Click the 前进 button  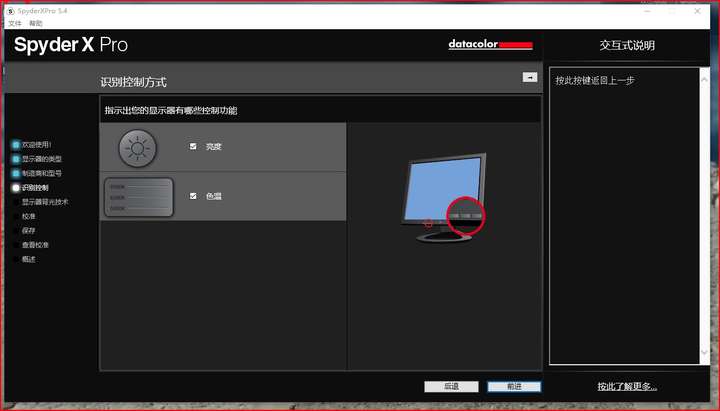click(514, 387)
